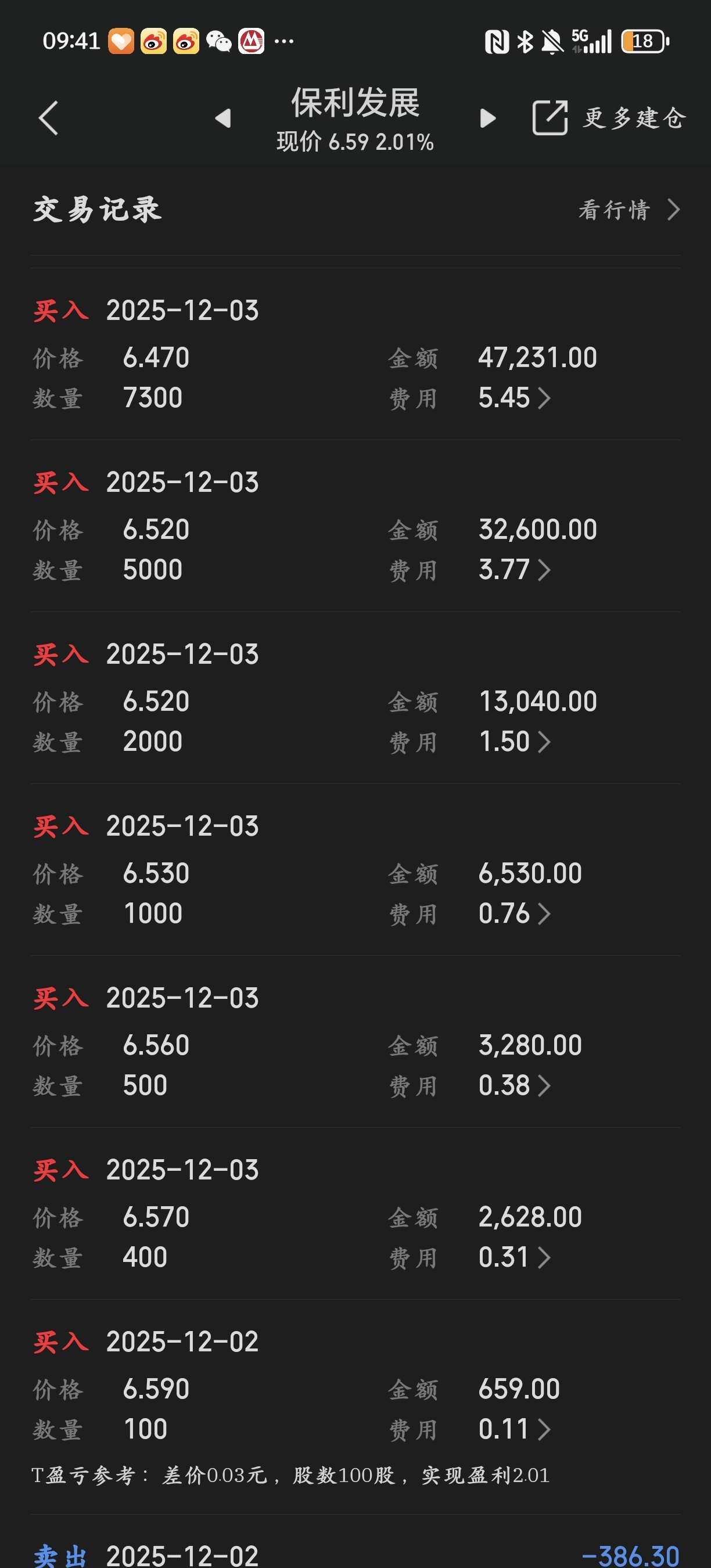711x1568 pixels.
Task: Expand fee details for 5.45
Action: tap(544, 398)
